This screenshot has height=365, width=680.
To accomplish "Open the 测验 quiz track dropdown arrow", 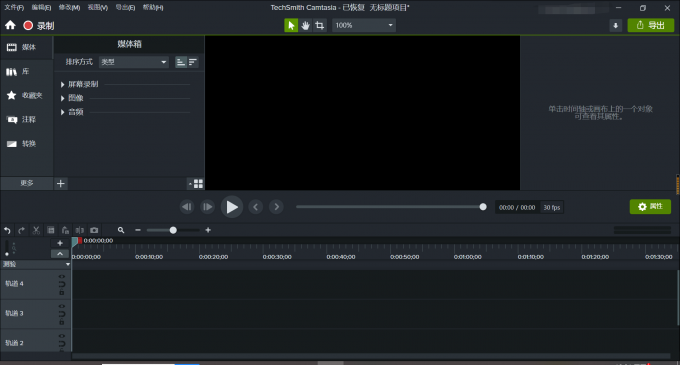I will 68,264.
